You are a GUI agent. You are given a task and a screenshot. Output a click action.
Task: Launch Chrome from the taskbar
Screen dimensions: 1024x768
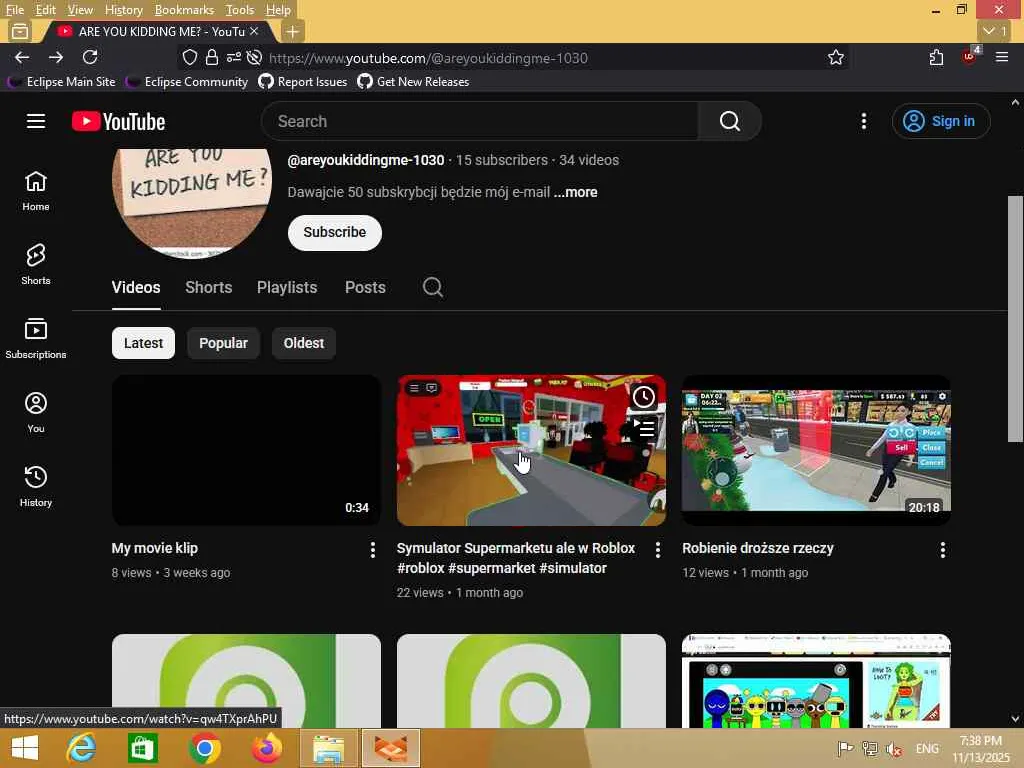[204, 748]
